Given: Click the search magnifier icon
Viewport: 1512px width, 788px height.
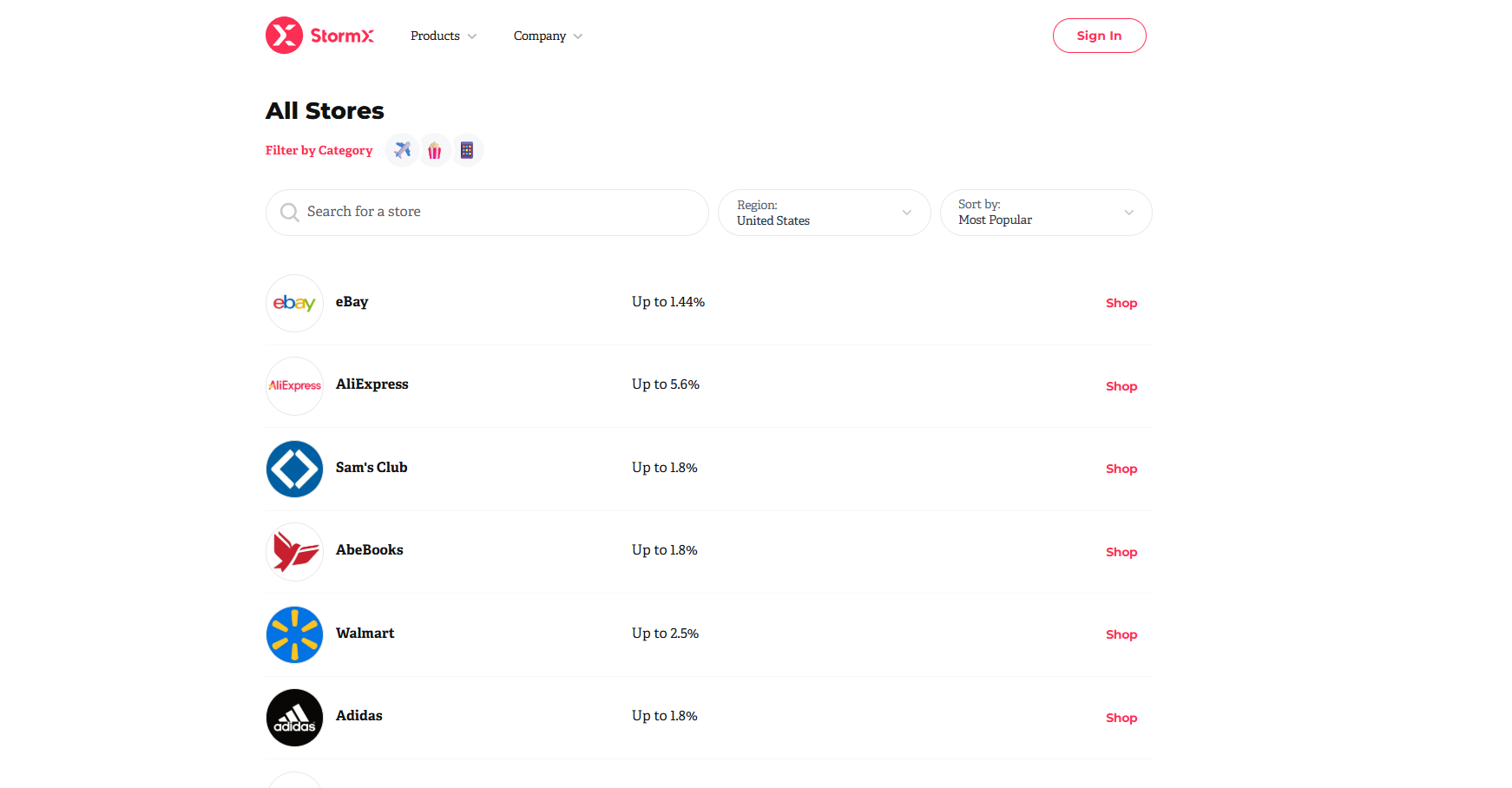Looking at the screenshot, I should 289,213.
